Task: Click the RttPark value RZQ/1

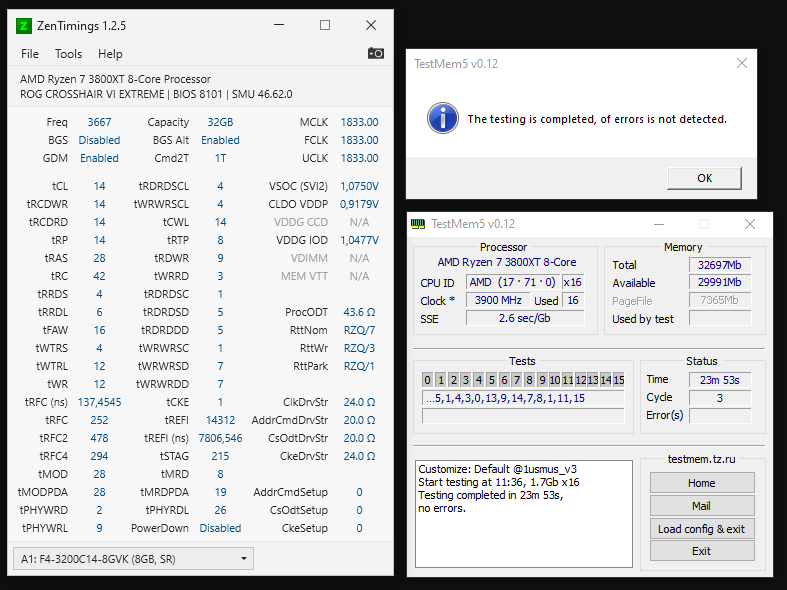Action: pyautogui.click(x=359, y=366)
